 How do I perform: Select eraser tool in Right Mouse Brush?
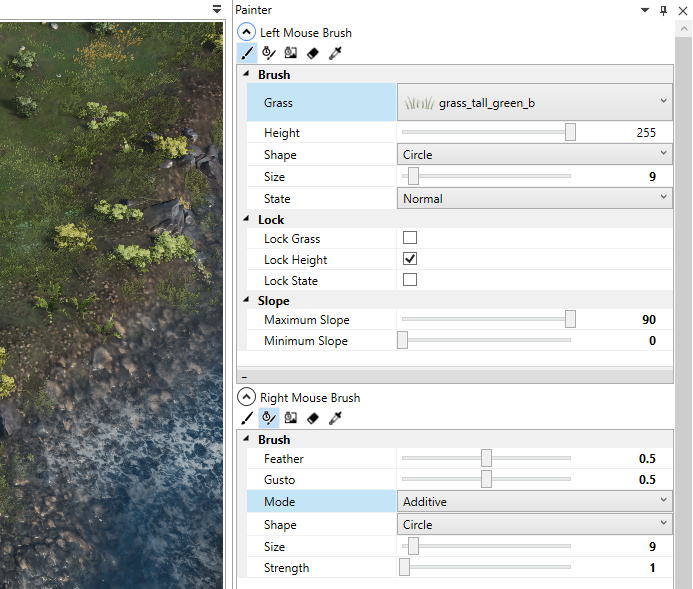click(312, 418)
